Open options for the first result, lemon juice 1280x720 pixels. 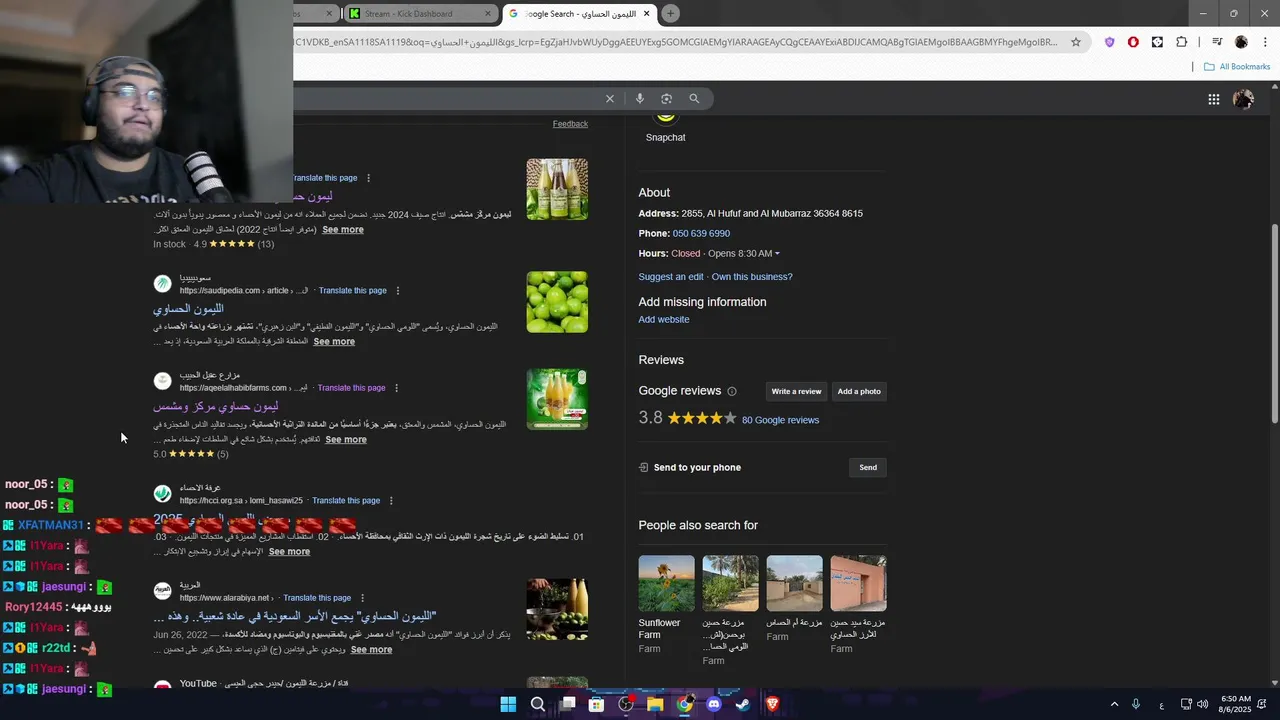point(368,178)
